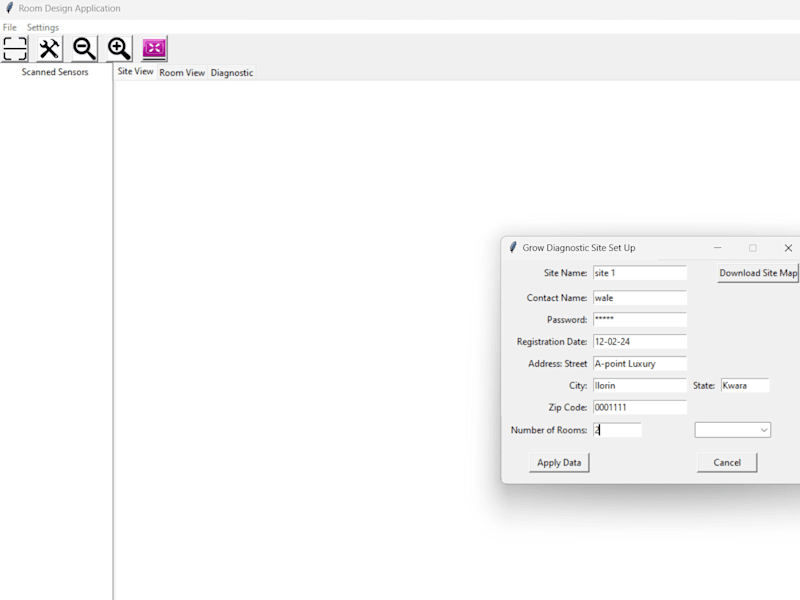The height and width of the screenshot is (600, 800).
Task: Click the Number of Rooms input field
Action: (x=617, y=430)
